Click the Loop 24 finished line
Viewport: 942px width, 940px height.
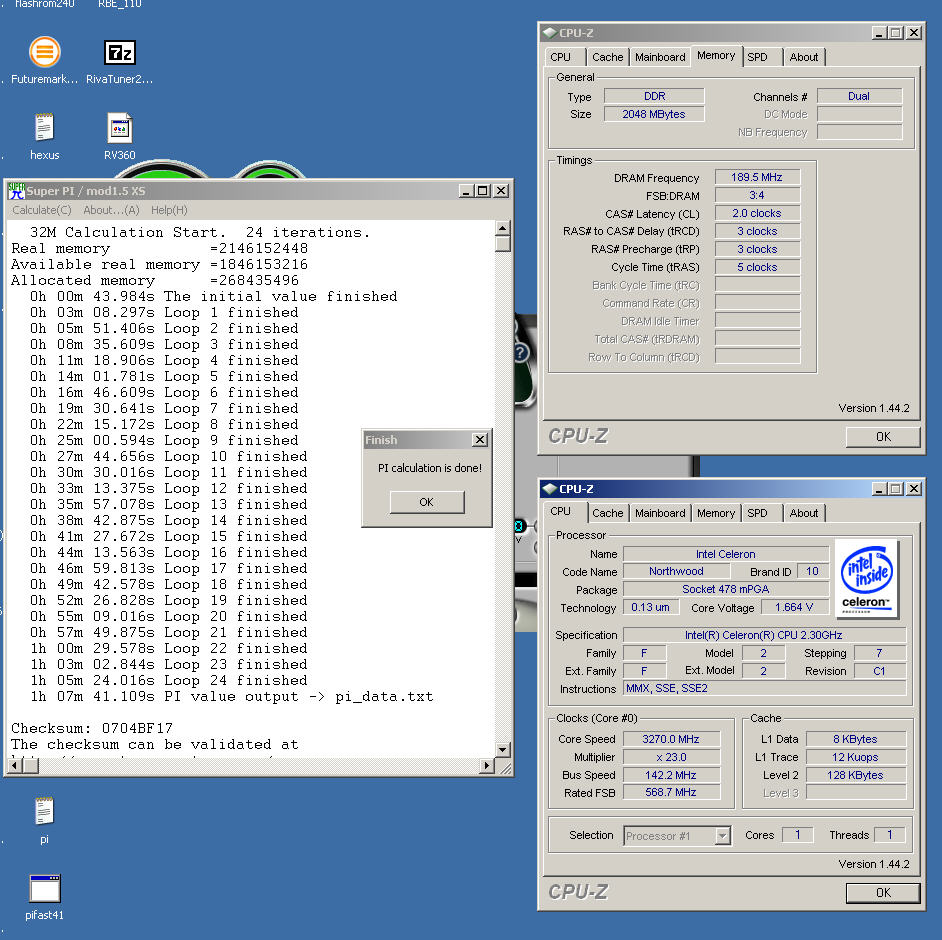coord(169,680)
